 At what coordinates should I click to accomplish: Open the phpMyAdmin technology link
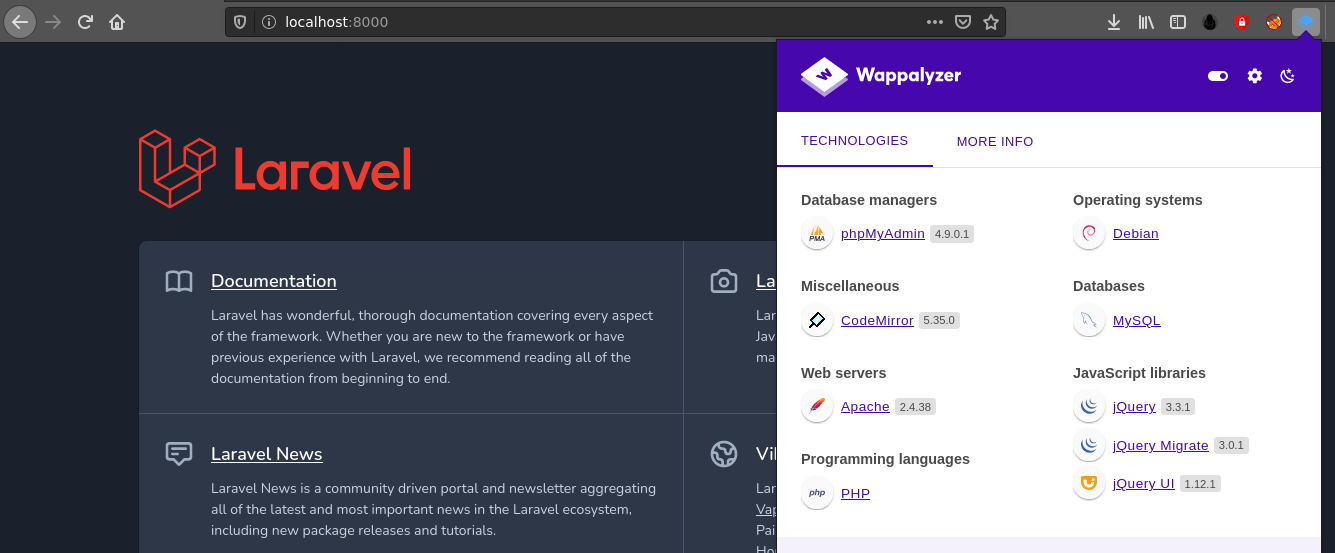pyautogui.click(x=882, y=234)
